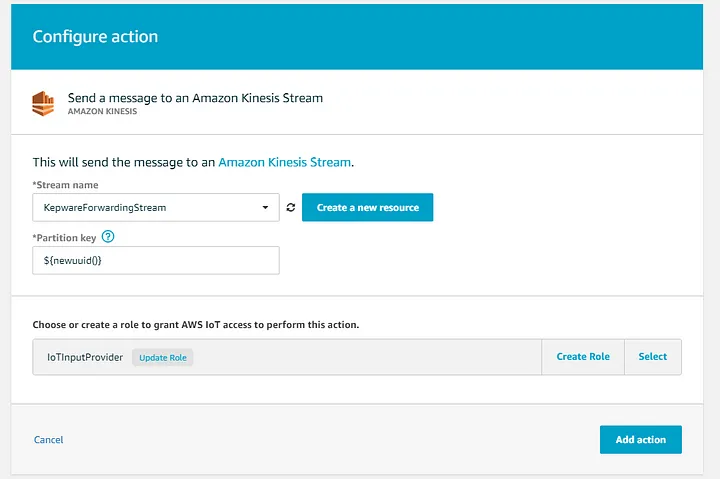Click the role selection instruction text
The height and width of the screenshot is (479, 720).
(x=196, y=325)
